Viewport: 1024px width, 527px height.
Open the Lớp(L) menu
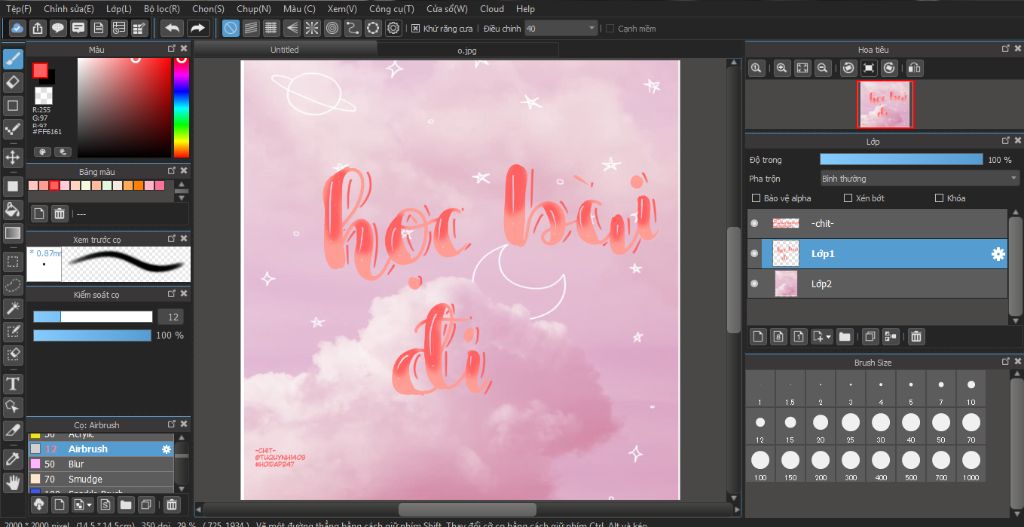pyautogui.click(x=118, y=8)
